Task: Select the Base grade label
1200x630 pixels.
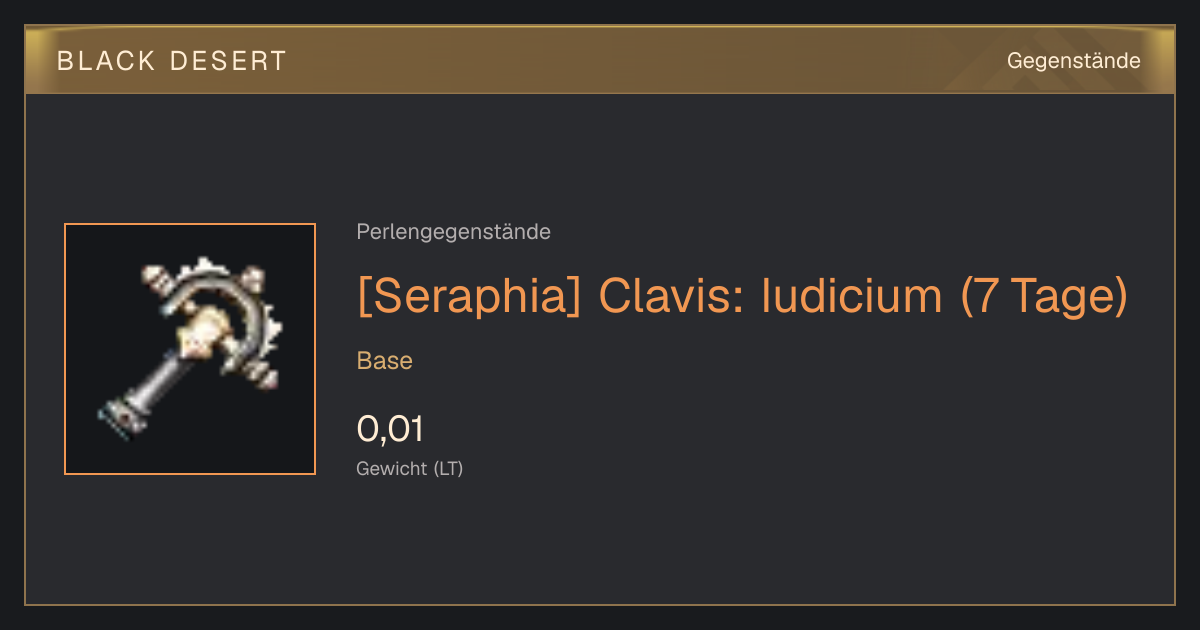Action: pos(385,361)
